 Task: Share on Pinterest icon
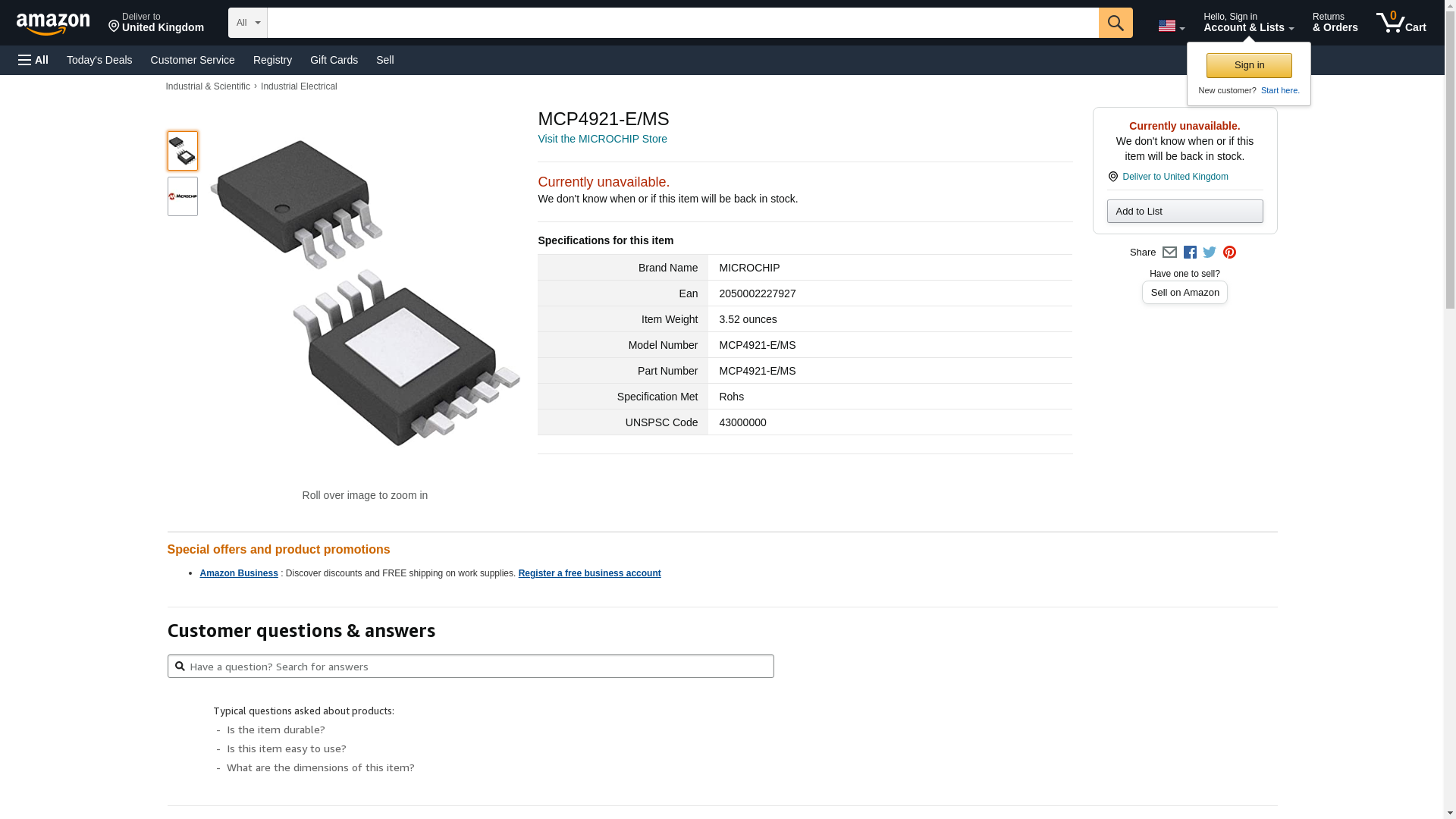click(1229, 253)
